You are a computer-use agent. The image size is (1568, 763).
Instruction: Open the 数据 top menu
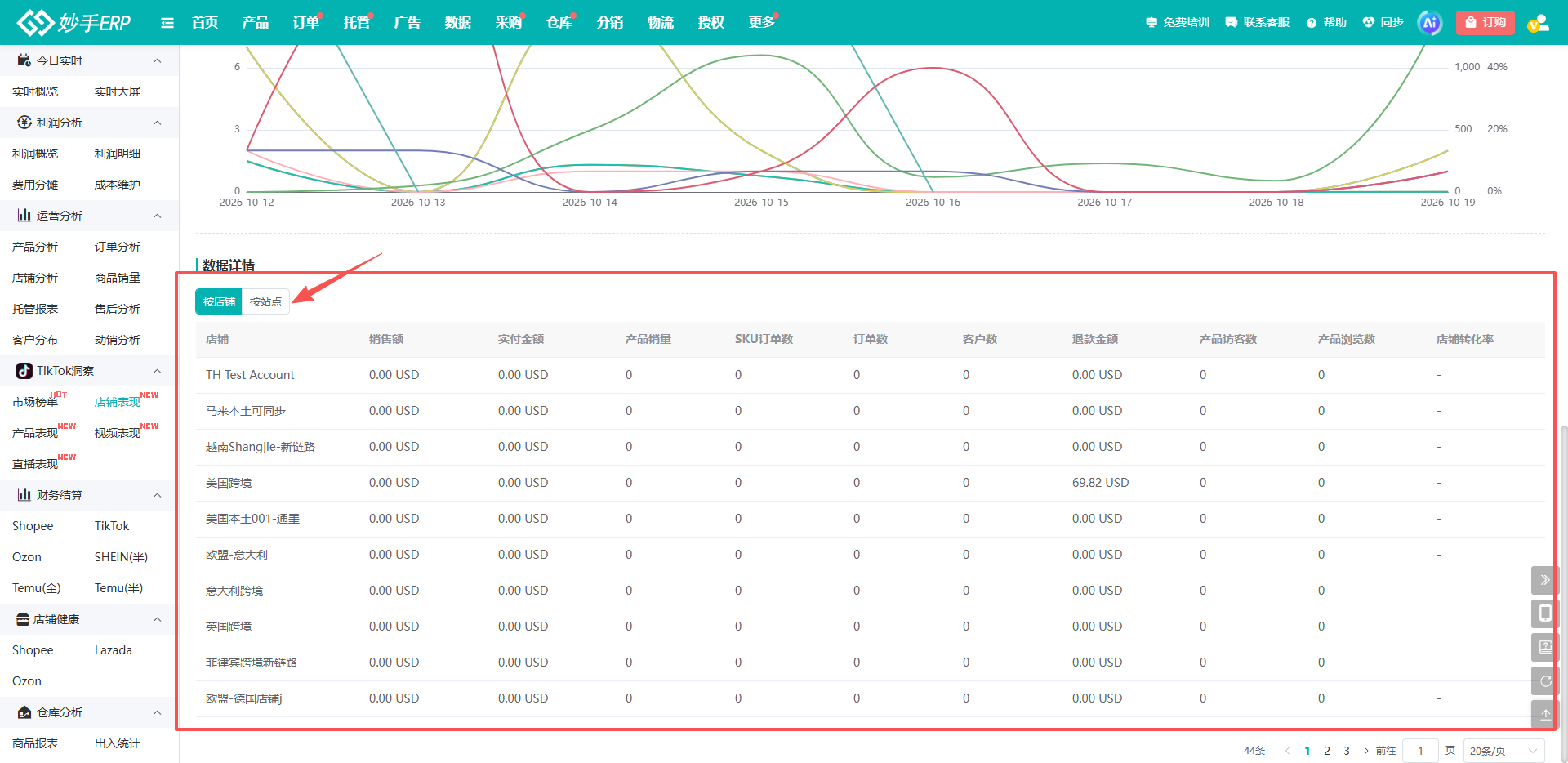pyautogui.click(x=458, y=23)
